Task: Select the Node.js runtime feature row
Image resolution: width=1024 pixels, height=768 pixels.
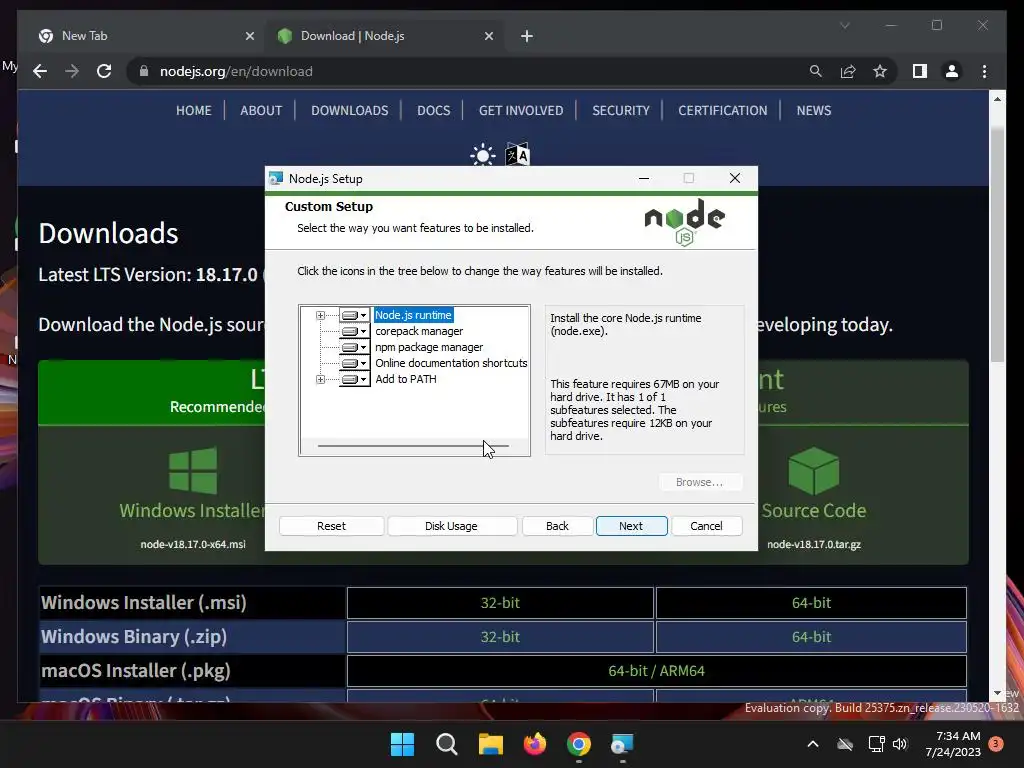Action: coord(413,315)
